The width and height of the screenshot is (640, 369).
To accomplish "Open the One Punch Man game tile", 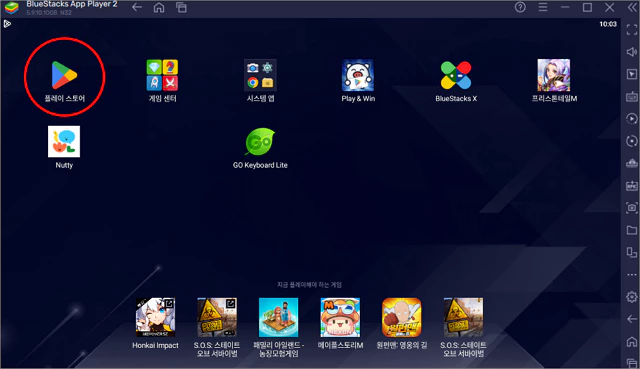I will coord(402,317).
